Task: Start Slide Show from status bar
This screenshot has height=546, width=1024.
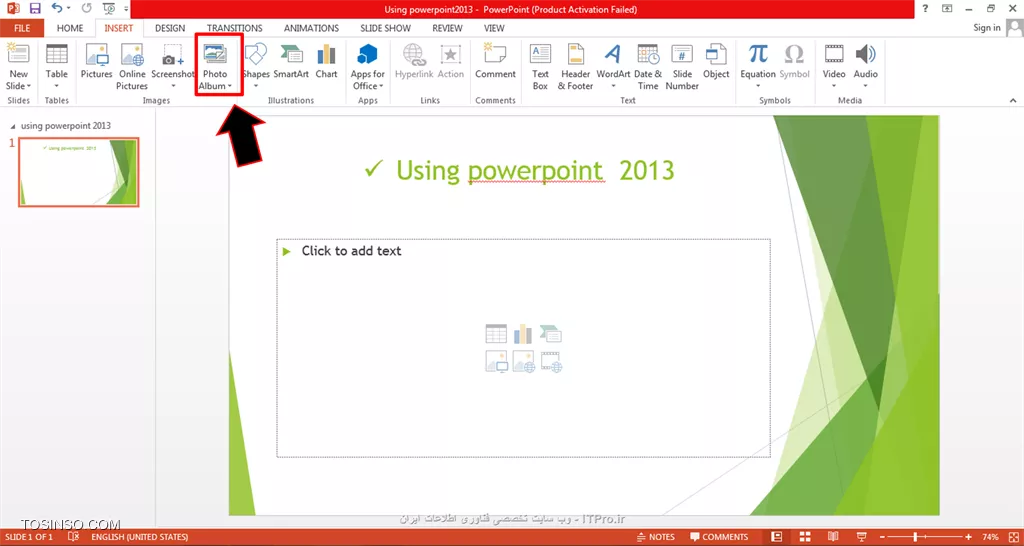Action: (860, 537)
